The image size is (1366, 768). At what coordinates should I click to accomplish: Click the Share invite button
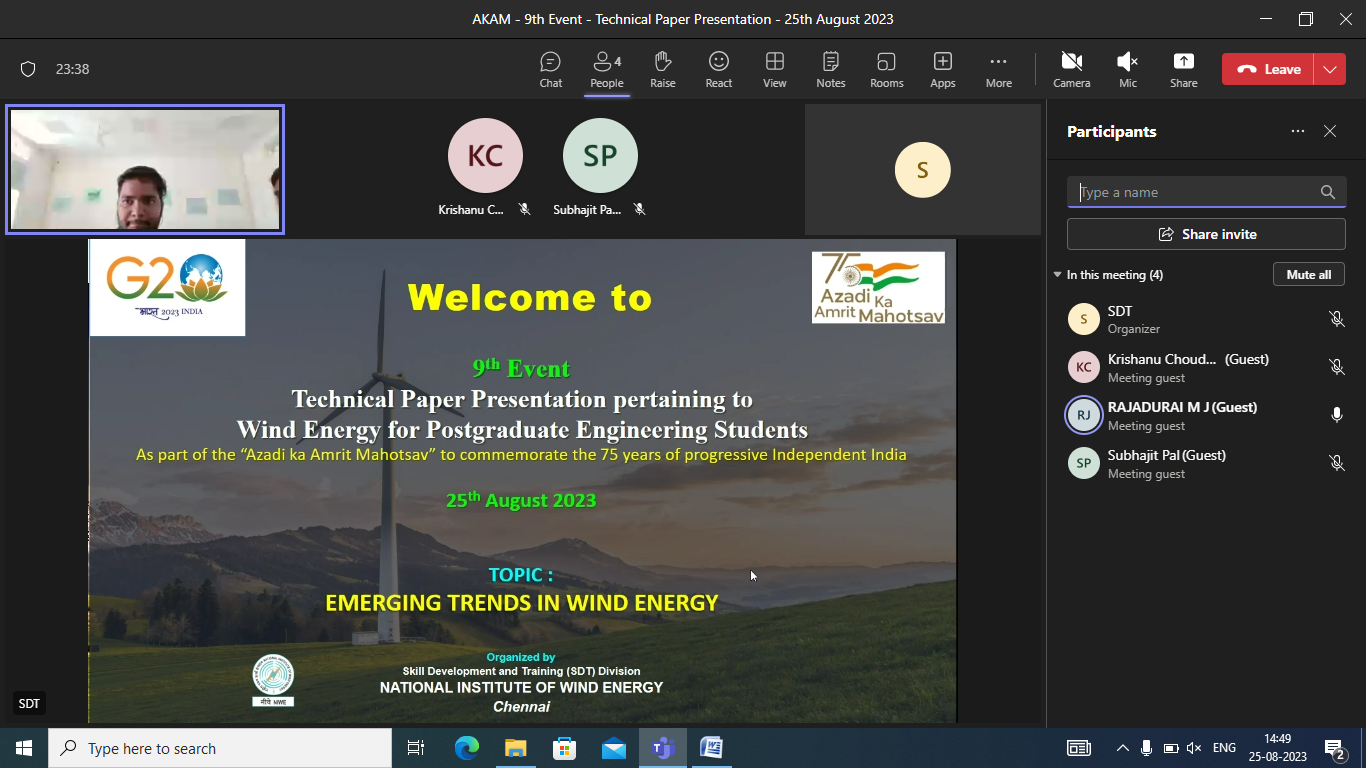pyautogui.click(x=1206, y=234)
